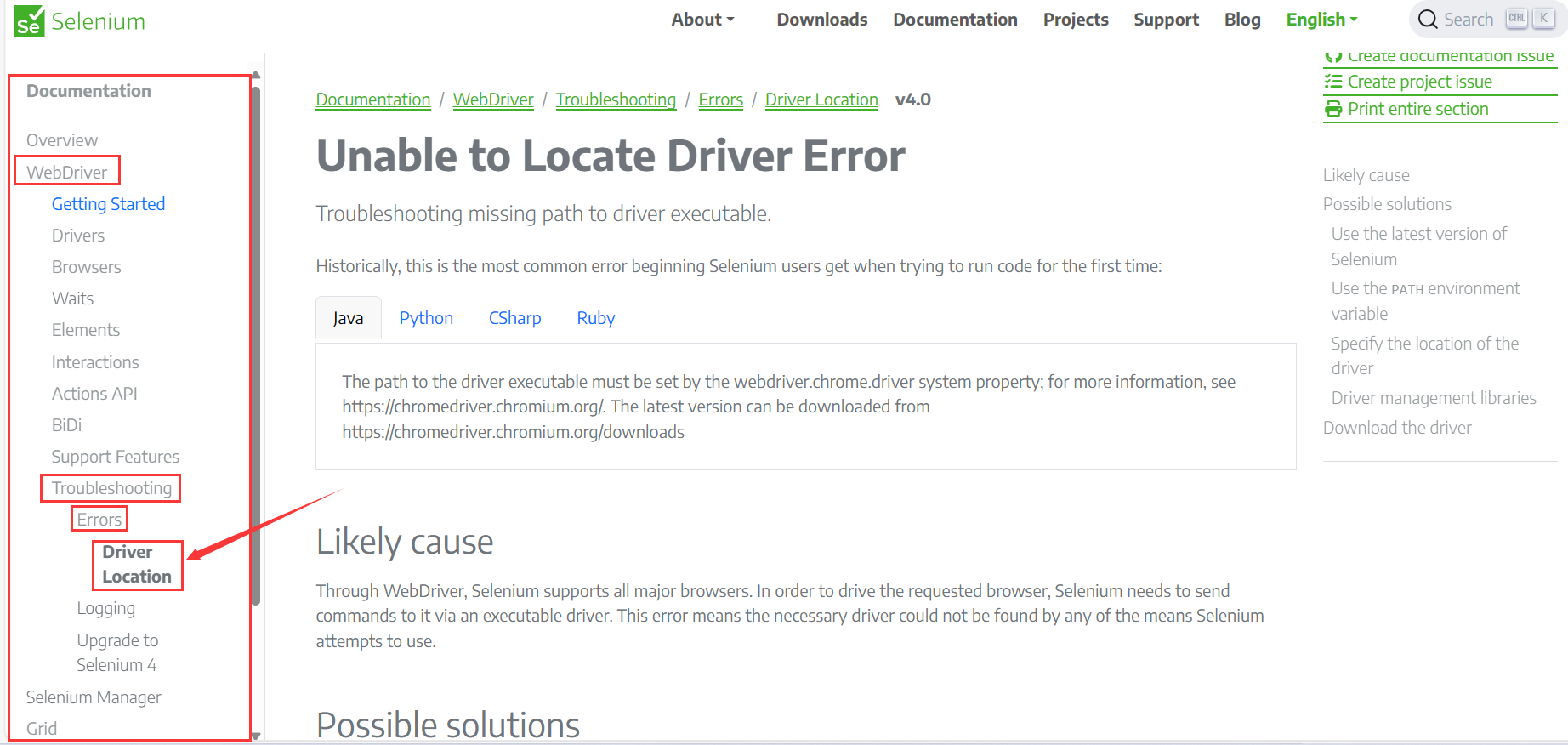Image resolution: width=1568 pixels, height=745 pixels.
Task: Click the WebDriver breadcrumb link
Action: 493,100
